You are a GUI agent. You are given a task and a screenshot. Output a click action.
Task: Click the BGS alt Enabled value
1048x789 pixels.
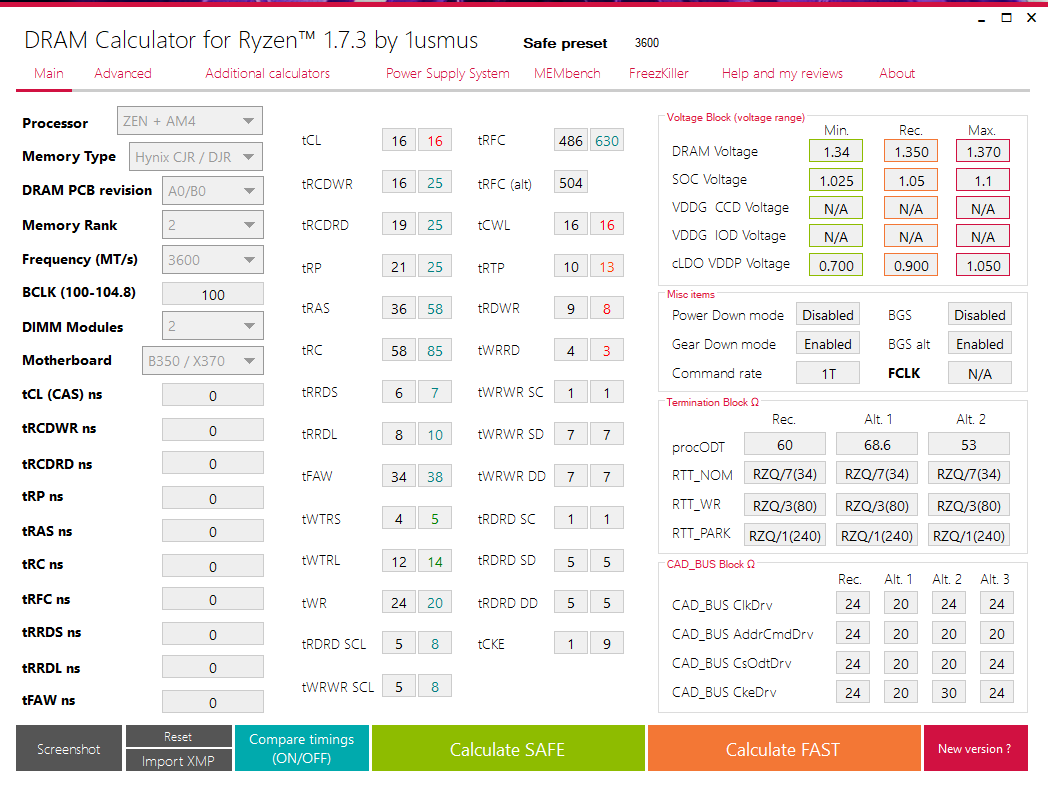(980, 344)
